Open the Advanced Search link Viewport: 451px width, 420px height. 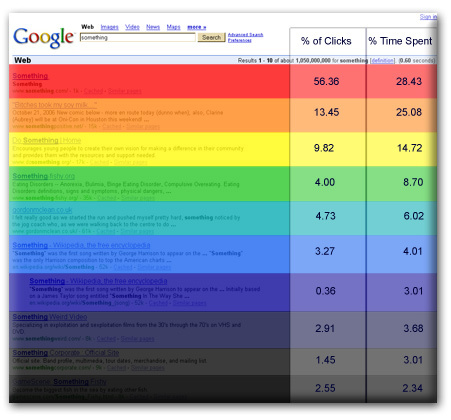point(245,35)
